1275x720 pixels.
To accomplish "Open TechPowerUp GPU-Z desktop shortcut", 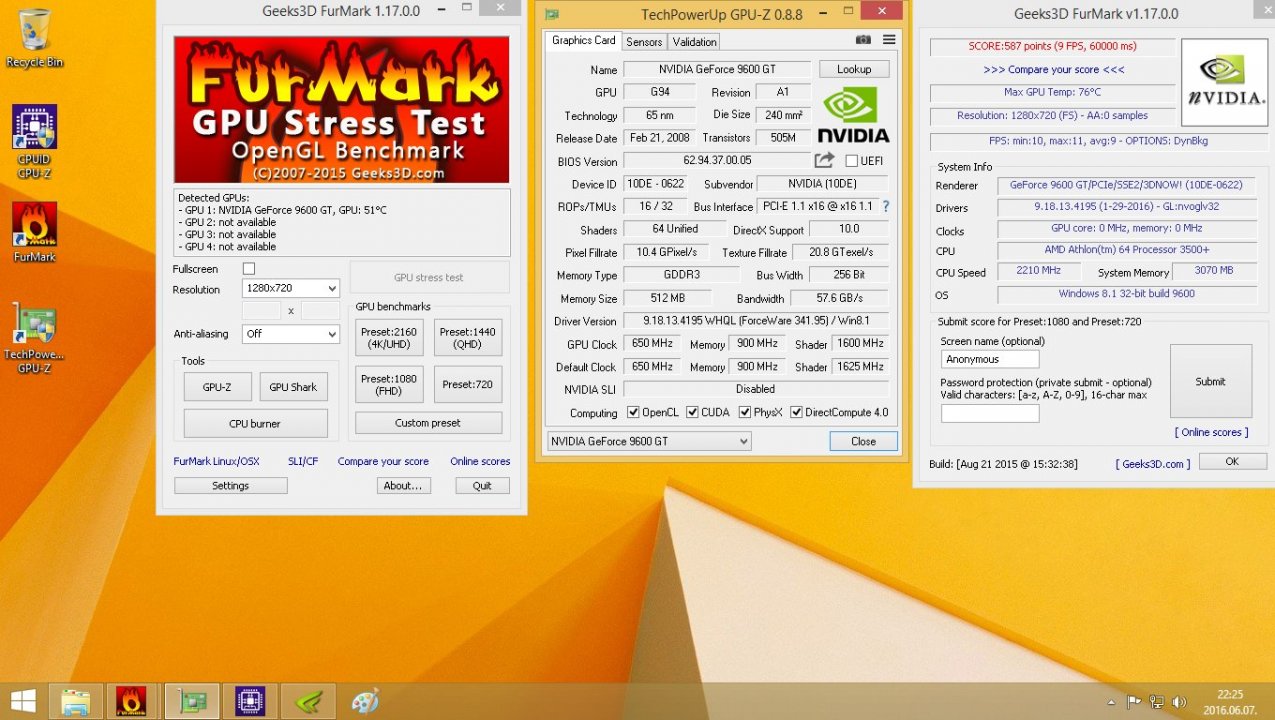I will tap(34, 337).
